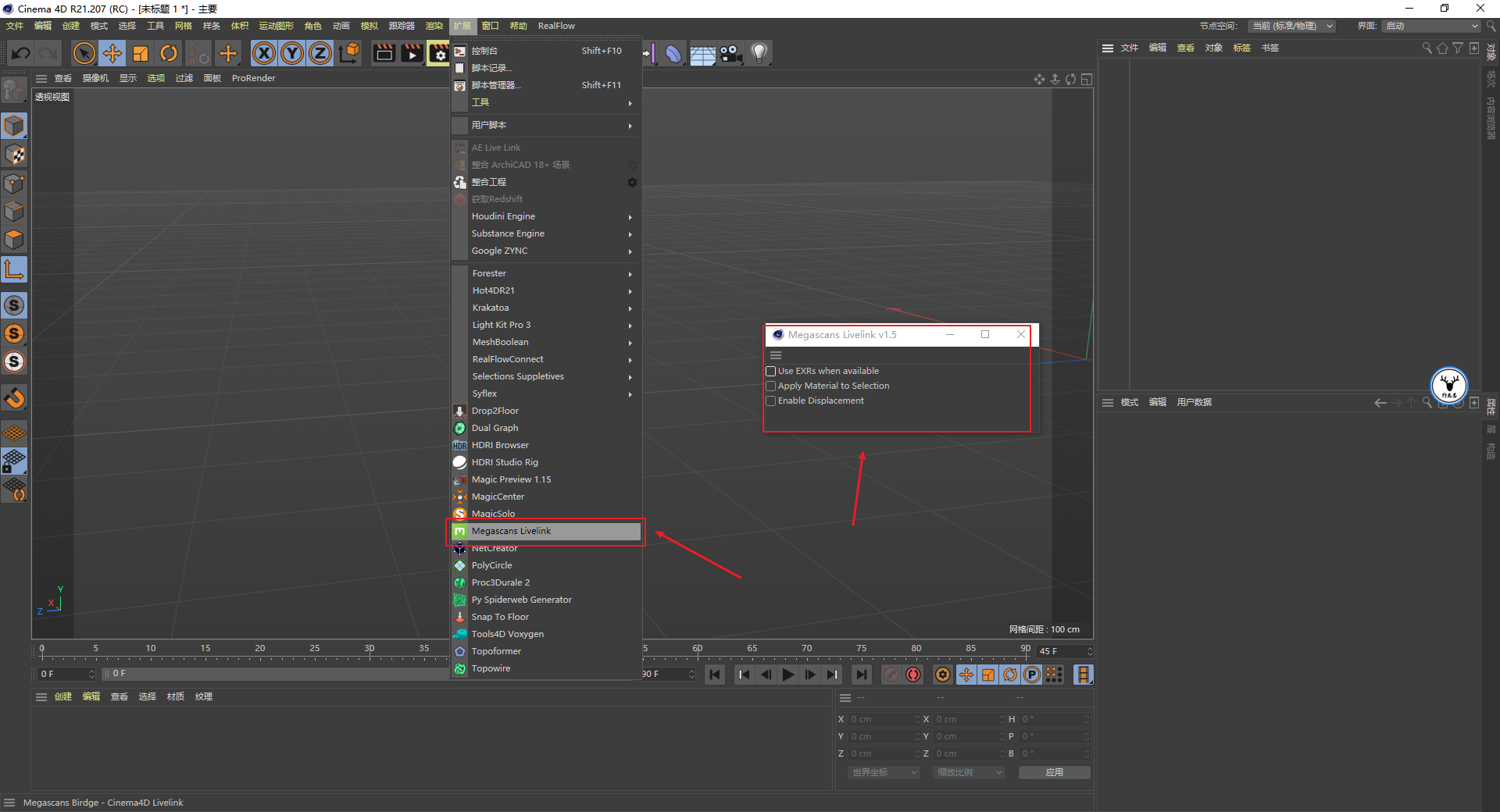Add a camera object icon
Screen dimensions: 1500x812
[731, 53]
